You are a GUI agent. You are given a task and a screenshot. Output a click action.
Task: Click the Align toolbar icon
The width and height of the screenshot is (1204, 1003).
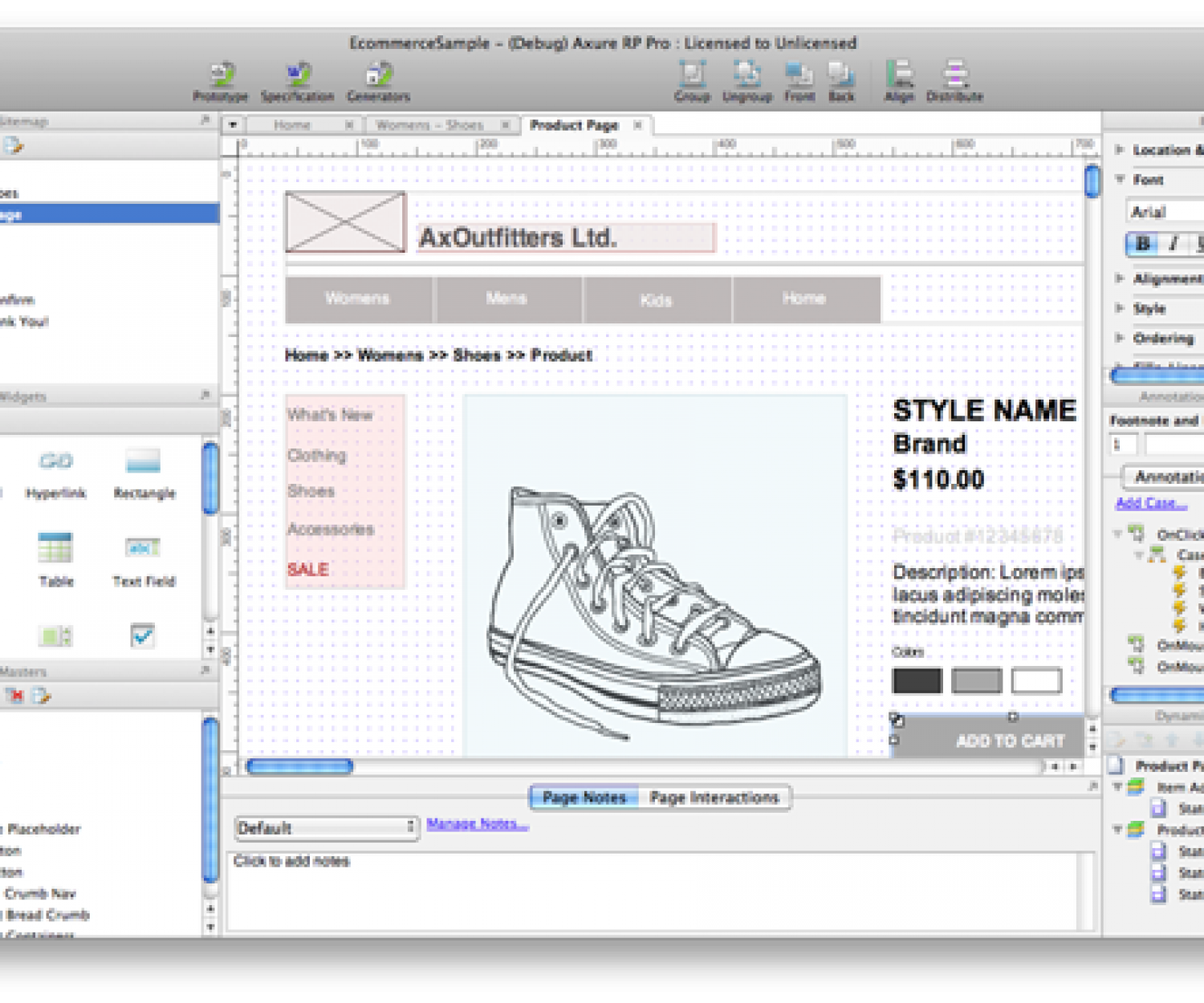click(899, 75)
